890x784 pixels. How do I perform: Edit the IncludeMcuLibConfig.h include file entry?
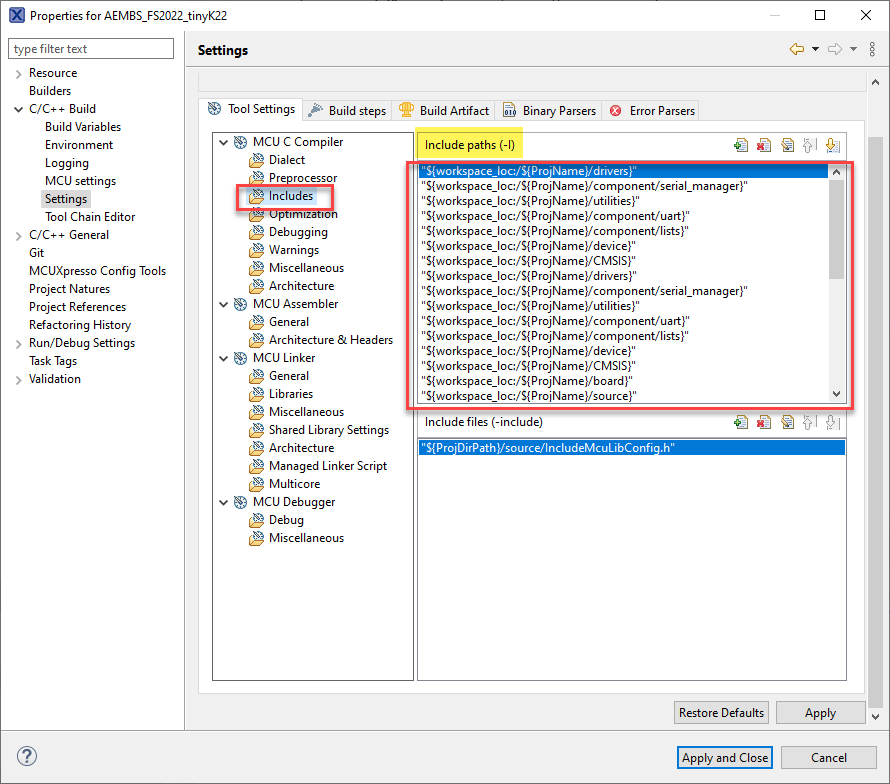click(786, 422)
